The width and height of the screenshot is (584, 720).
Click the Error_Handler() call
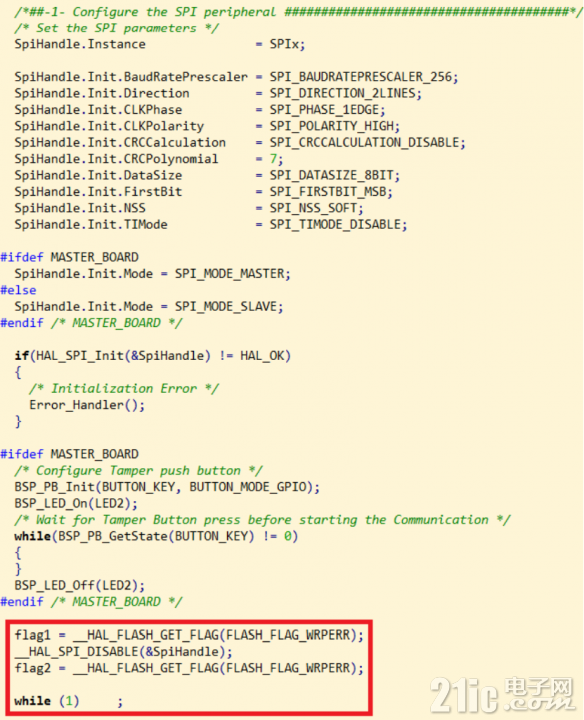87,405
